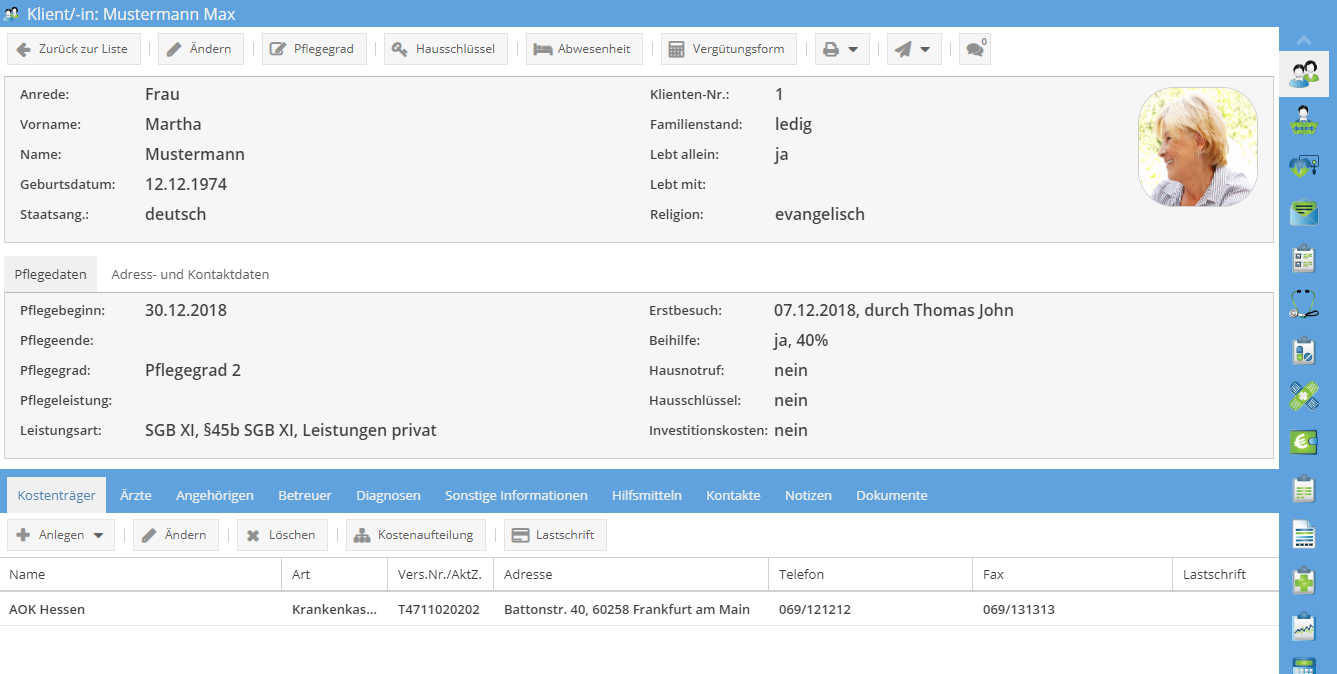Screen dimensions: 1337x674
Task: Open the checklist clipboard sidebar icon
Action: (x=1304, y=258)
